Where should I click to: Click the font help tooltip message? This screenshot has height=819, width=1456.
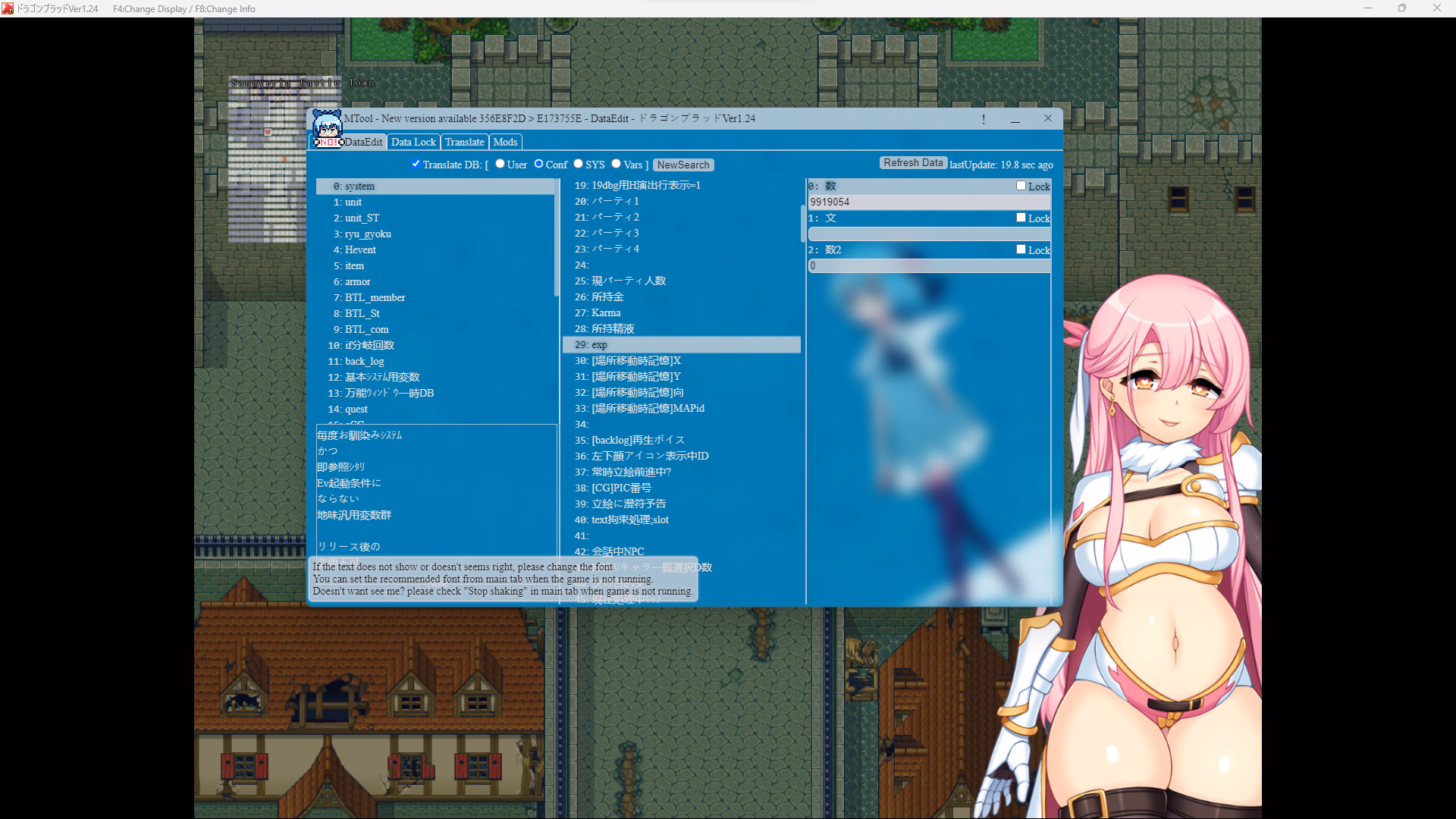tap(502, 579)
